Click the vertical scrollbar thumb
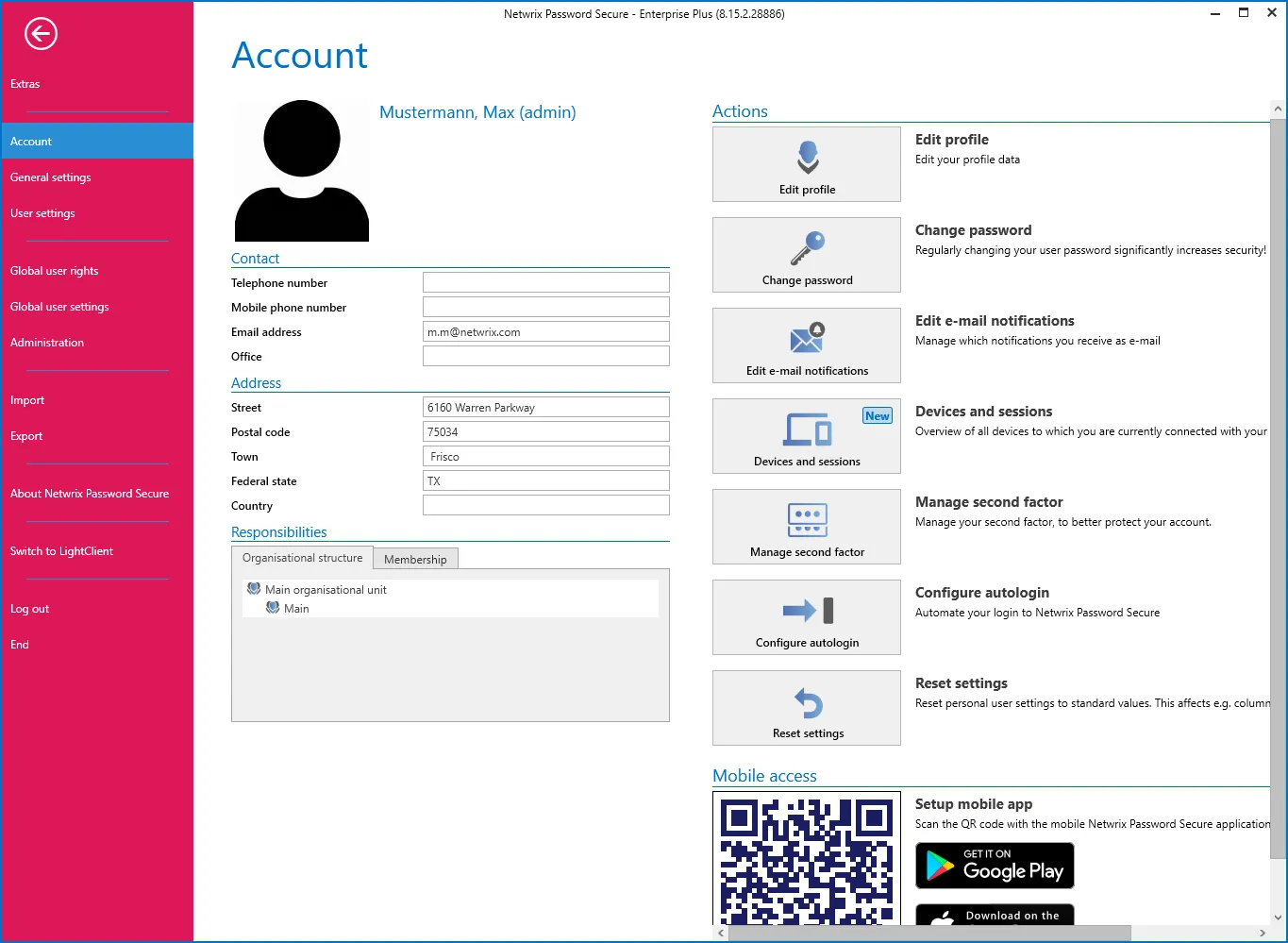This screenshot has height=943, width=1288. click(1278, 491)
